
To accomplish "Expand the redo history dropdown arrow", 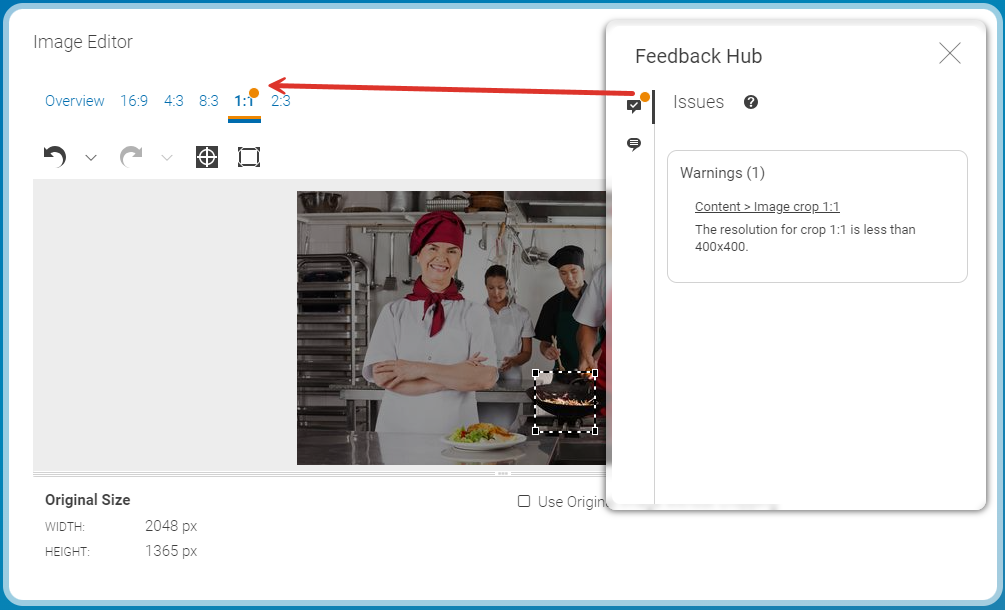I will [x=167, y=158].
